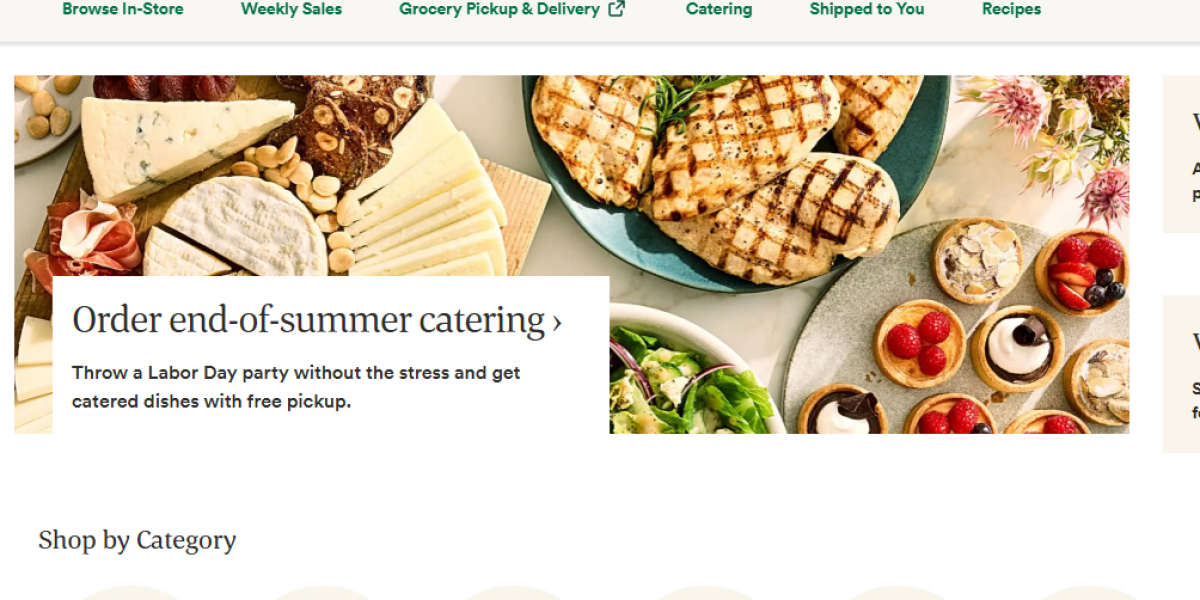The height and width of the screenshot is (600, 1200).
Task: Open the lower promo card cut off beside the banner
Action: (x=1181, y=374)
